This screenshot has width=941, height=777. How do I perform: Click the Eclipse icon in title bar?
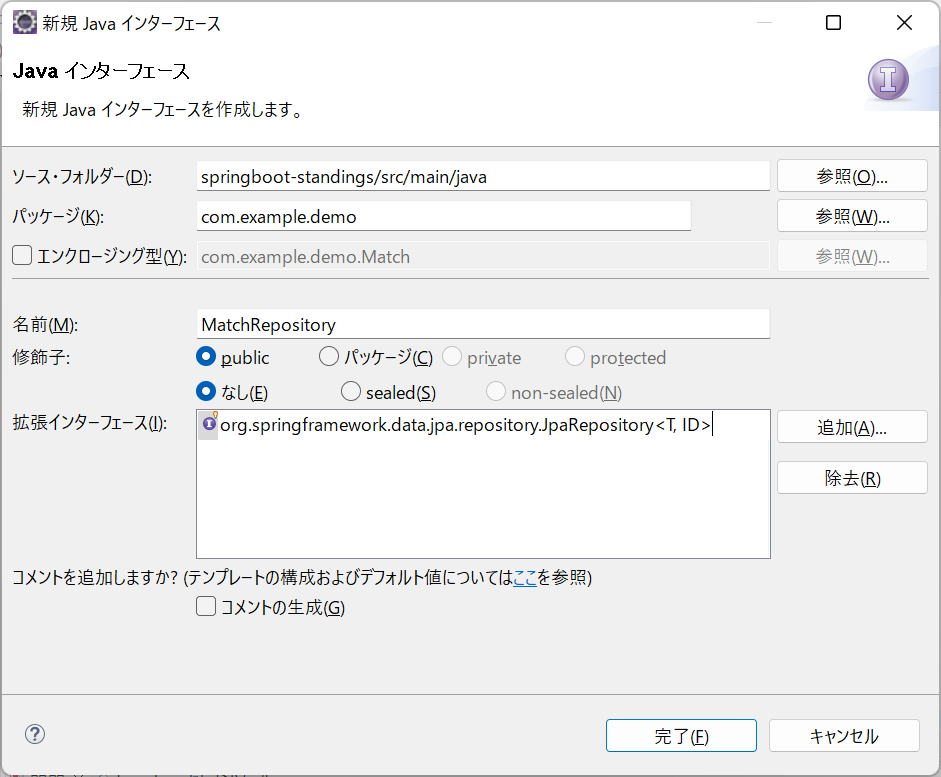pyautogui.click(x=24, y=23)
